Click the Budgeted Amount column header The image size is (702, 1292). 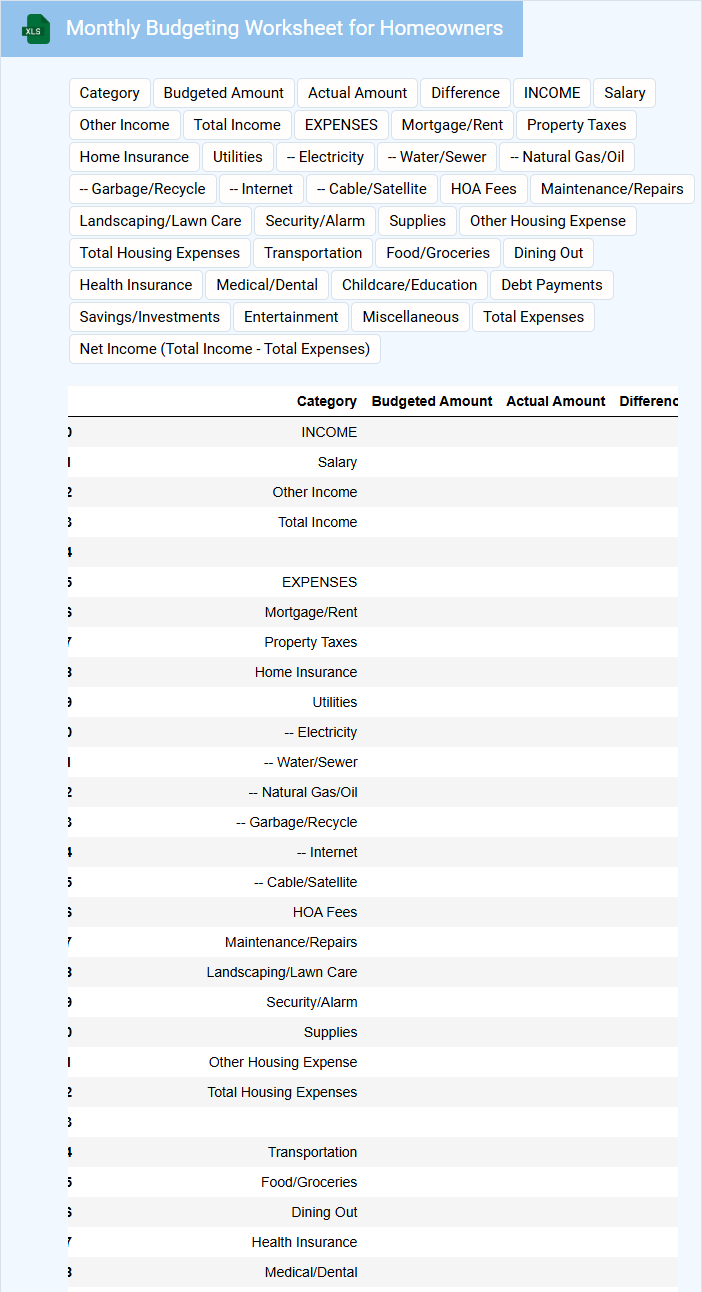431,401
